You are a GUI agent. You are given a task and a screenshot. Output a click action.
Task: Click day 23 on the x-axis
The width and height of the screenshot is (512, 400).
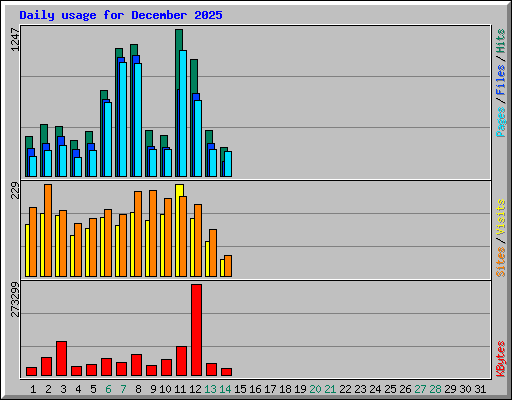(x=360, y=389)
